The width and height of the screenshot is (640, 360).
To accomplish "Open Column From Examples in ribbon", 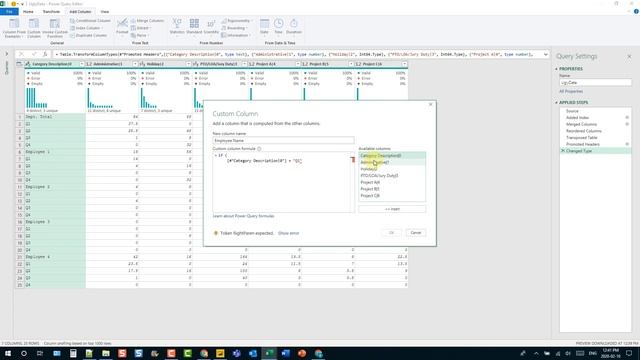I will coord(14,28).
